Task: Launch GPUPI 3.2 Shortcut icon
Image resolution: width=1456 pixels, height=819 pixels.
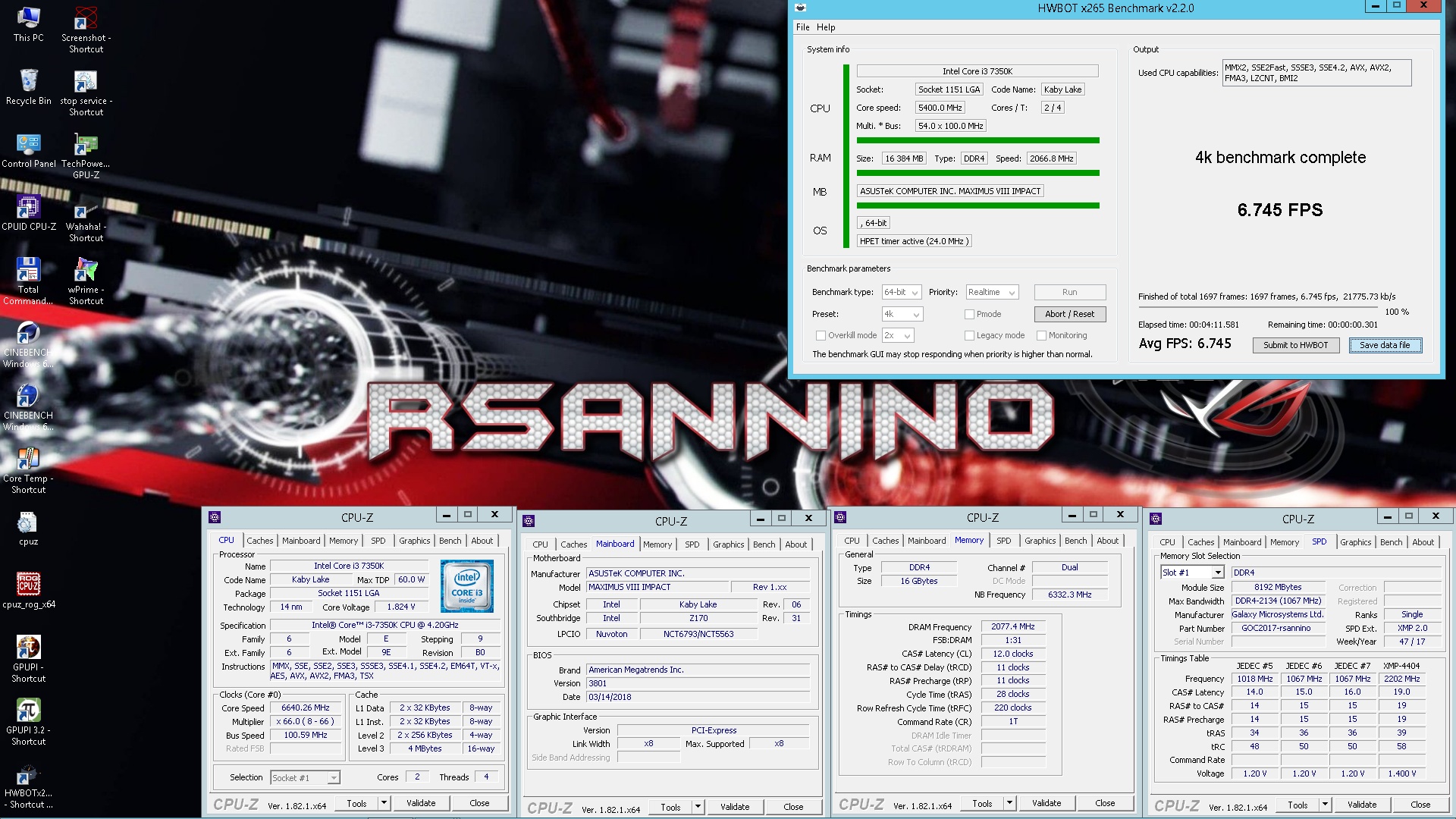Action: tap(28, 722)
